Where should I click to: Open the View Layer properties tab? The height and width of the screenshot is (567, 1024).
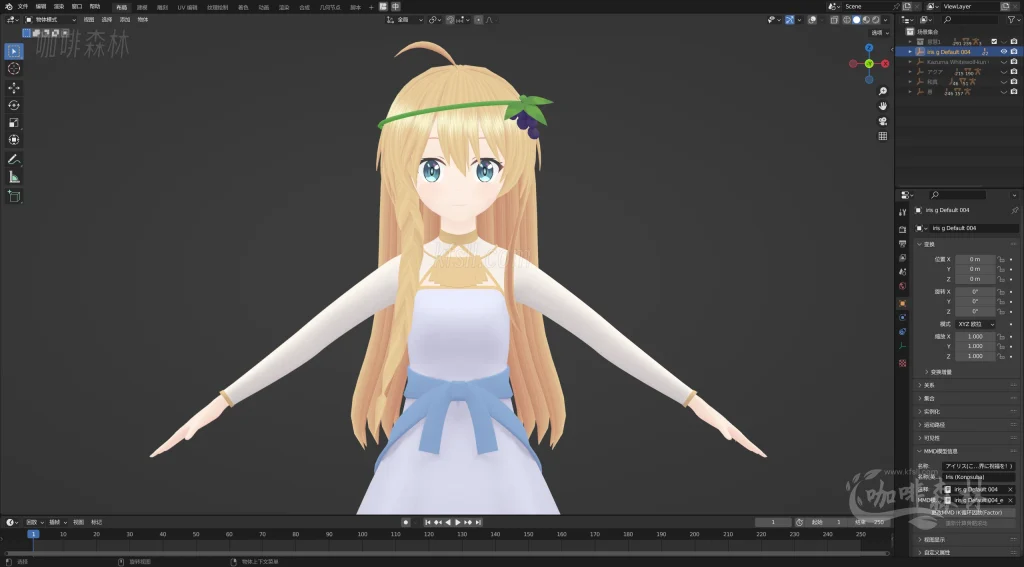pos(903,258)
